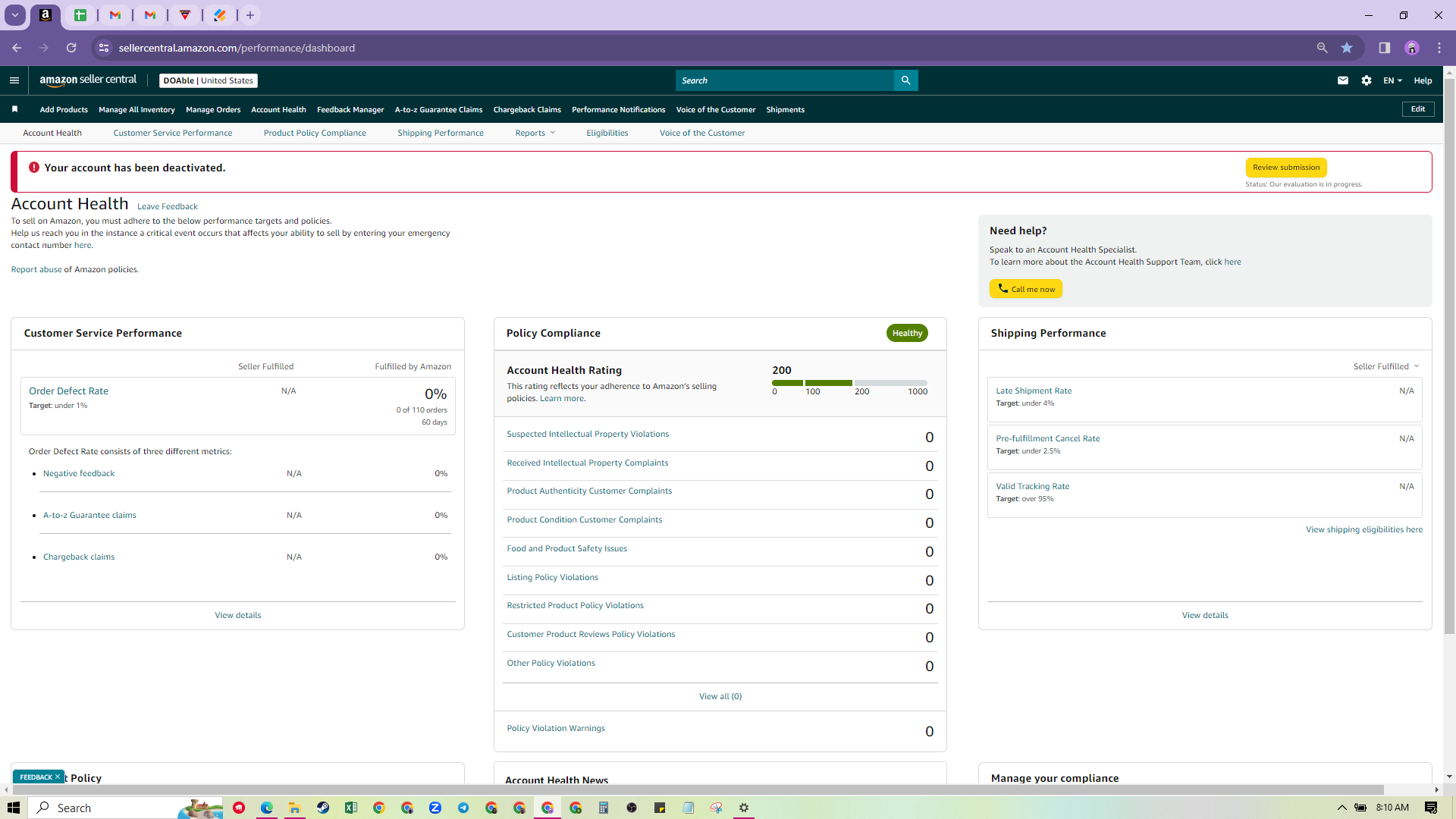The image size is (1456, 819).
Task: Click the Edit button in the navigation bar
Action: 1418,109
